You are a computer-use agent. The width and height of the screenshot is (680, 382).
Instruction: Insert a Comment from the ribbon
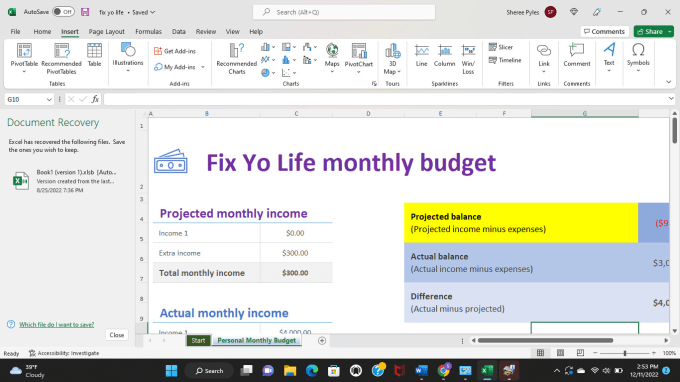pyautogui.click(x=577, y=55)
